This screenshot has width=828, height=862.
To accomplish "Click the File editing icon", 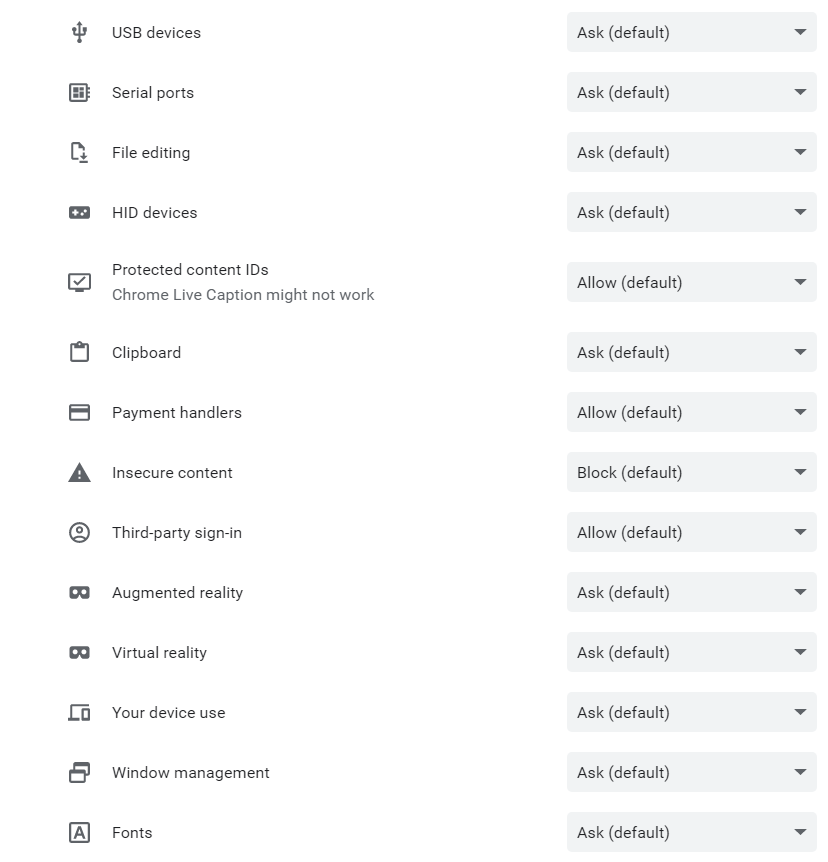I will [x=79, y=153].
